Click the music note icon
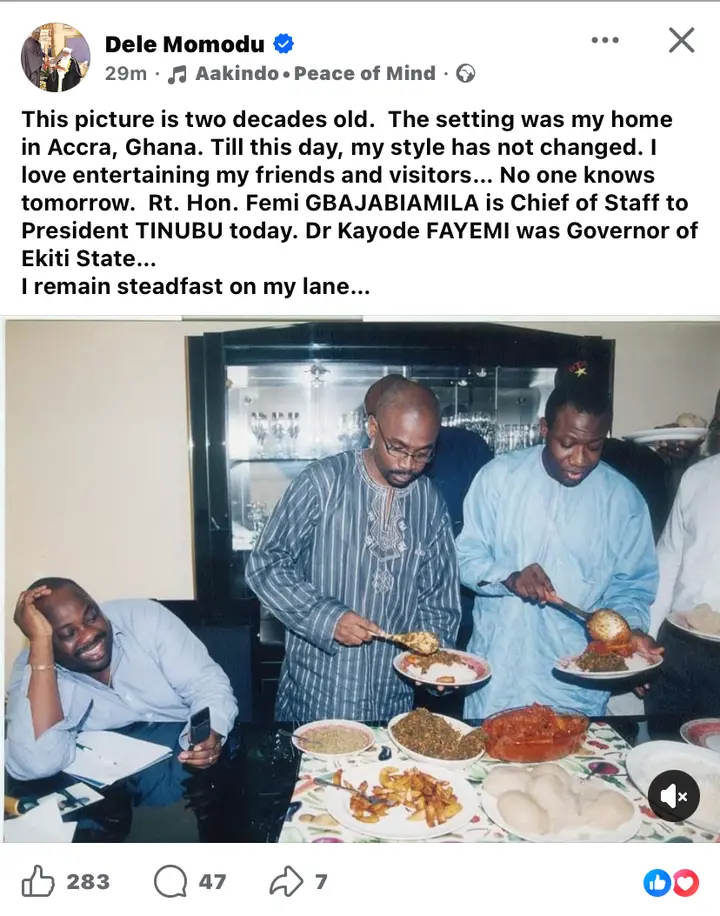 176,74
